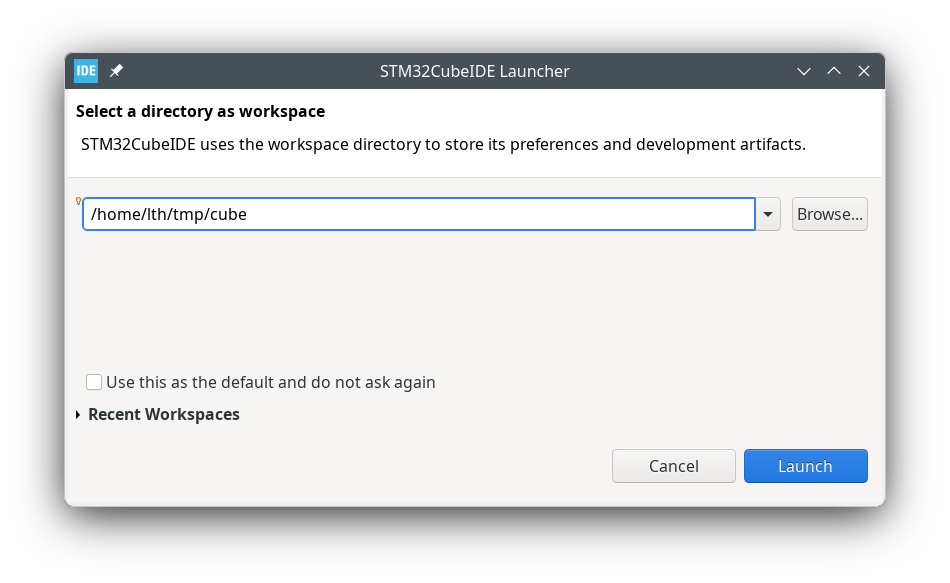Close the Launcher dialog with the X

click(864, 71)
